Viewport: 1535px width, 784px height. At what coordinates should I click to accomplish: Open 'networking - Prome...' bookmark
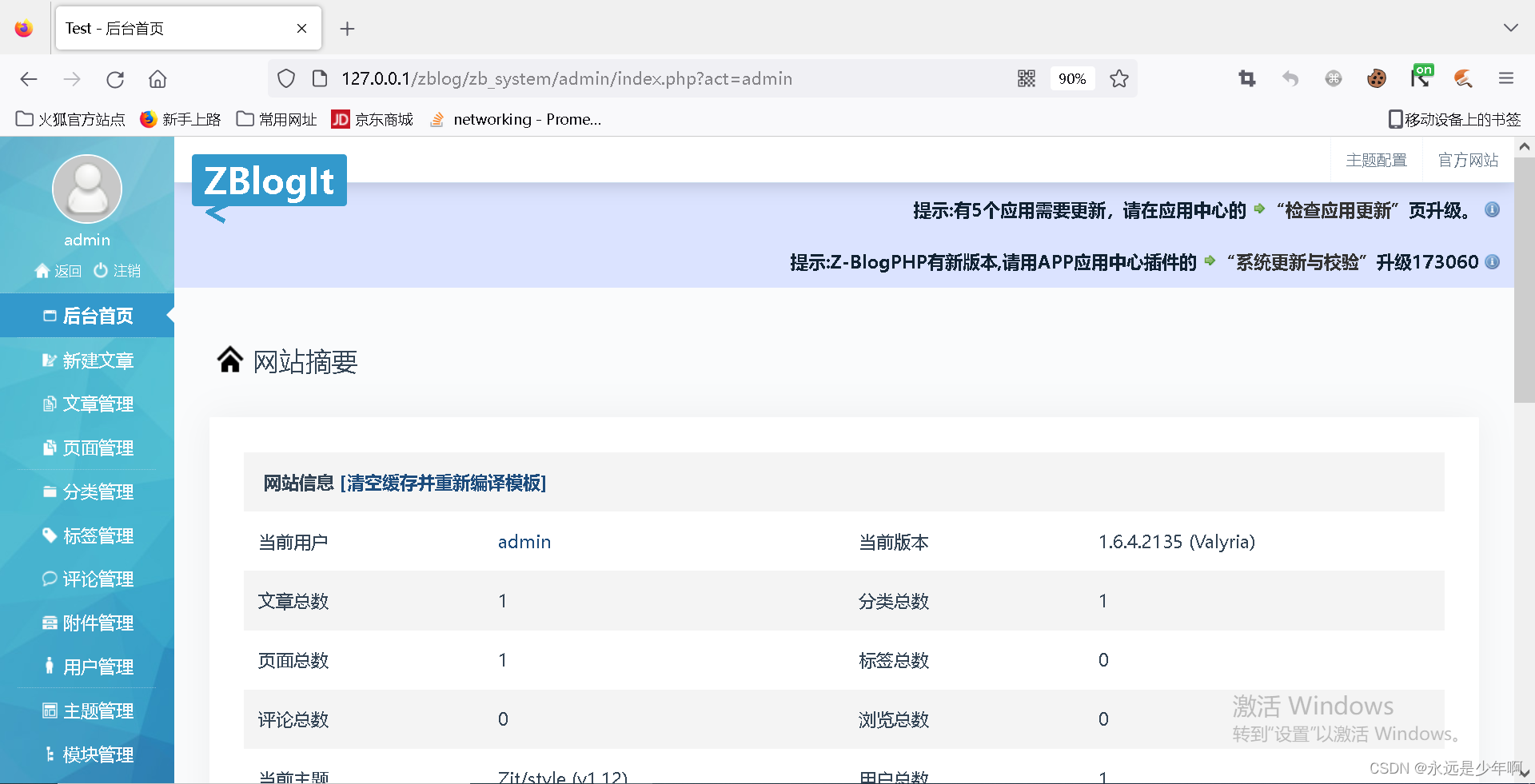point(516,119)
